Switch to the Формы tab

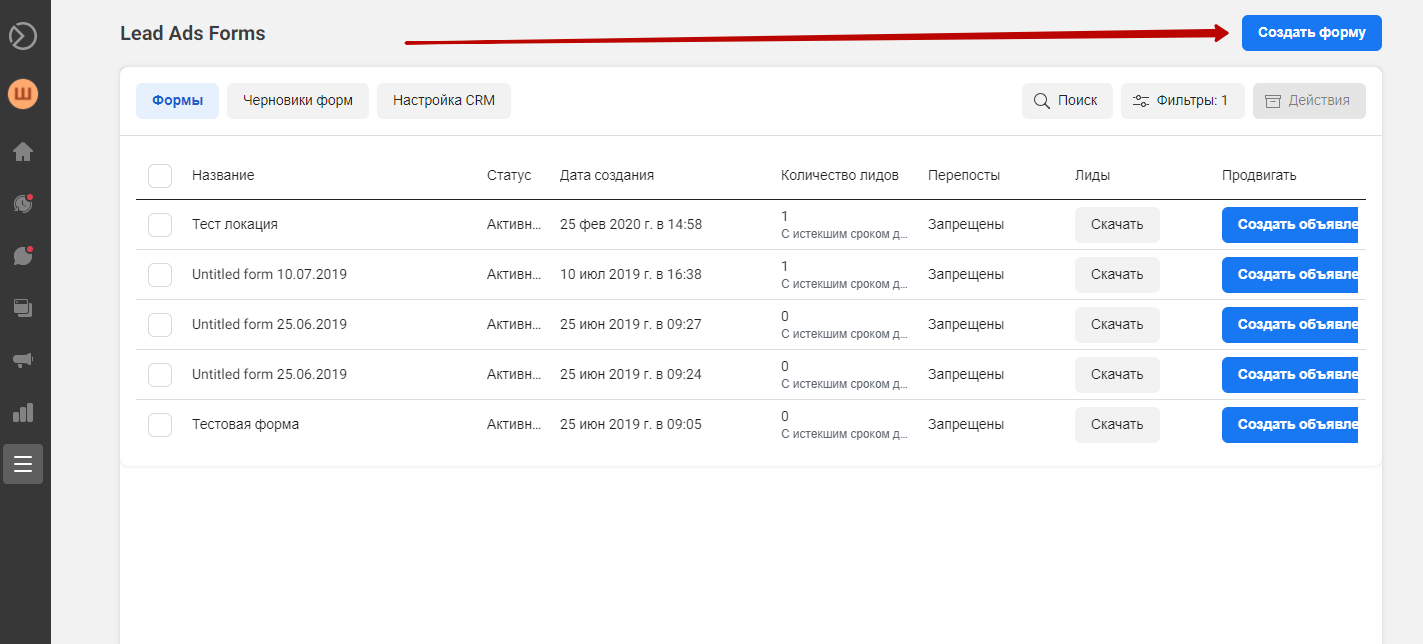point(178,101)
